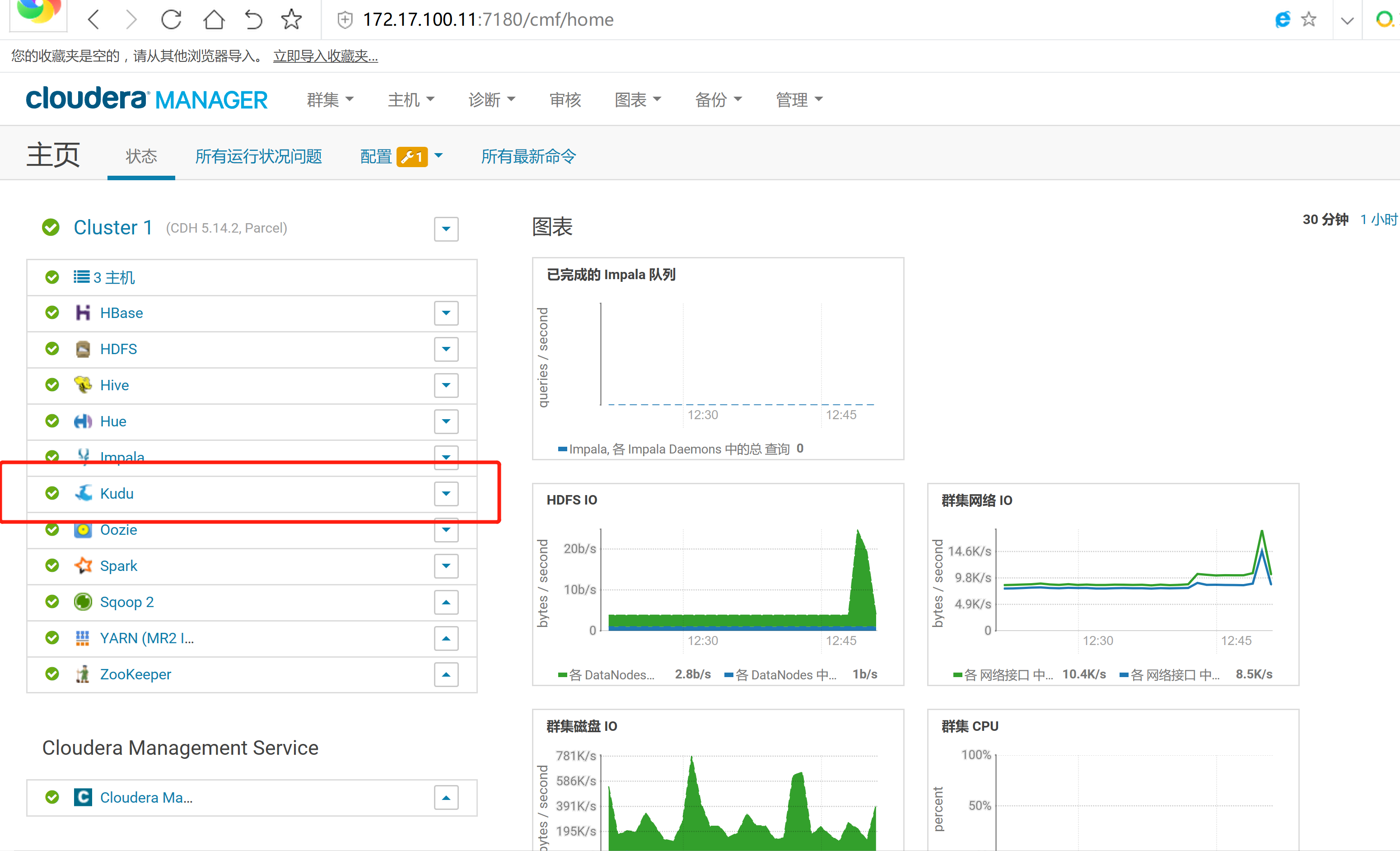This screenshot has width=1400, height=851.
Task: Click the 立即导入收藏夹 link
Action: pyautogui.click(x=326, y=56)
